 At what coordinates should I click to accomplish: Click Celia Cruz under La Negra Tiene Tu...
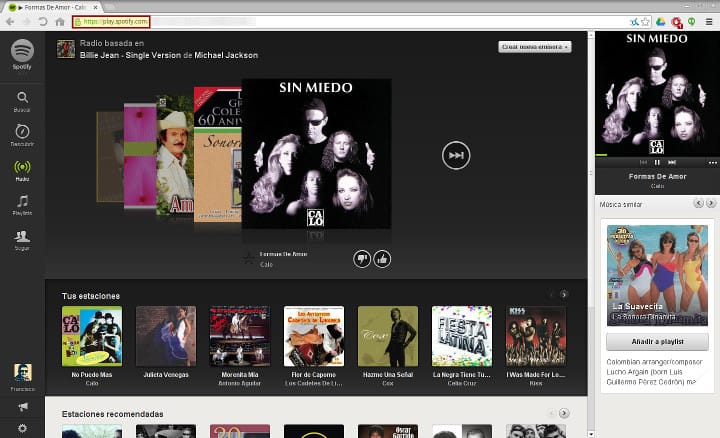pos(462,383)
